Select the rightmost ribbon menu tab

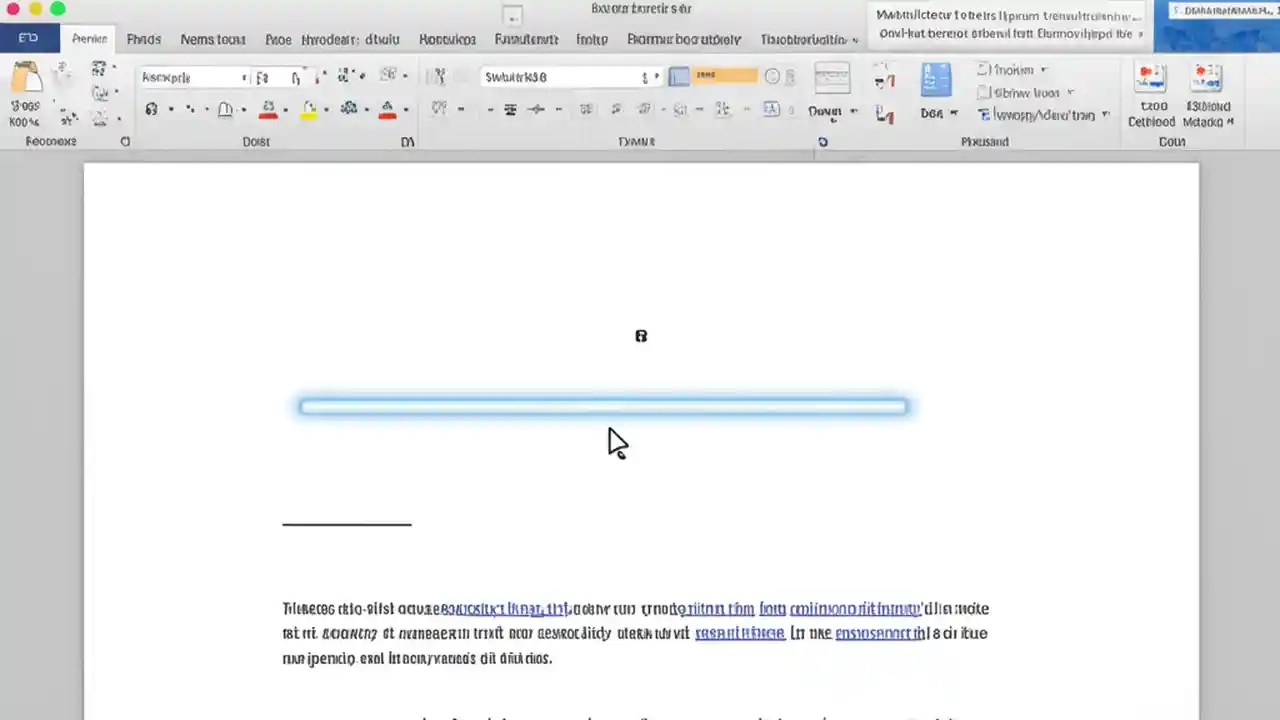(806, 39)
